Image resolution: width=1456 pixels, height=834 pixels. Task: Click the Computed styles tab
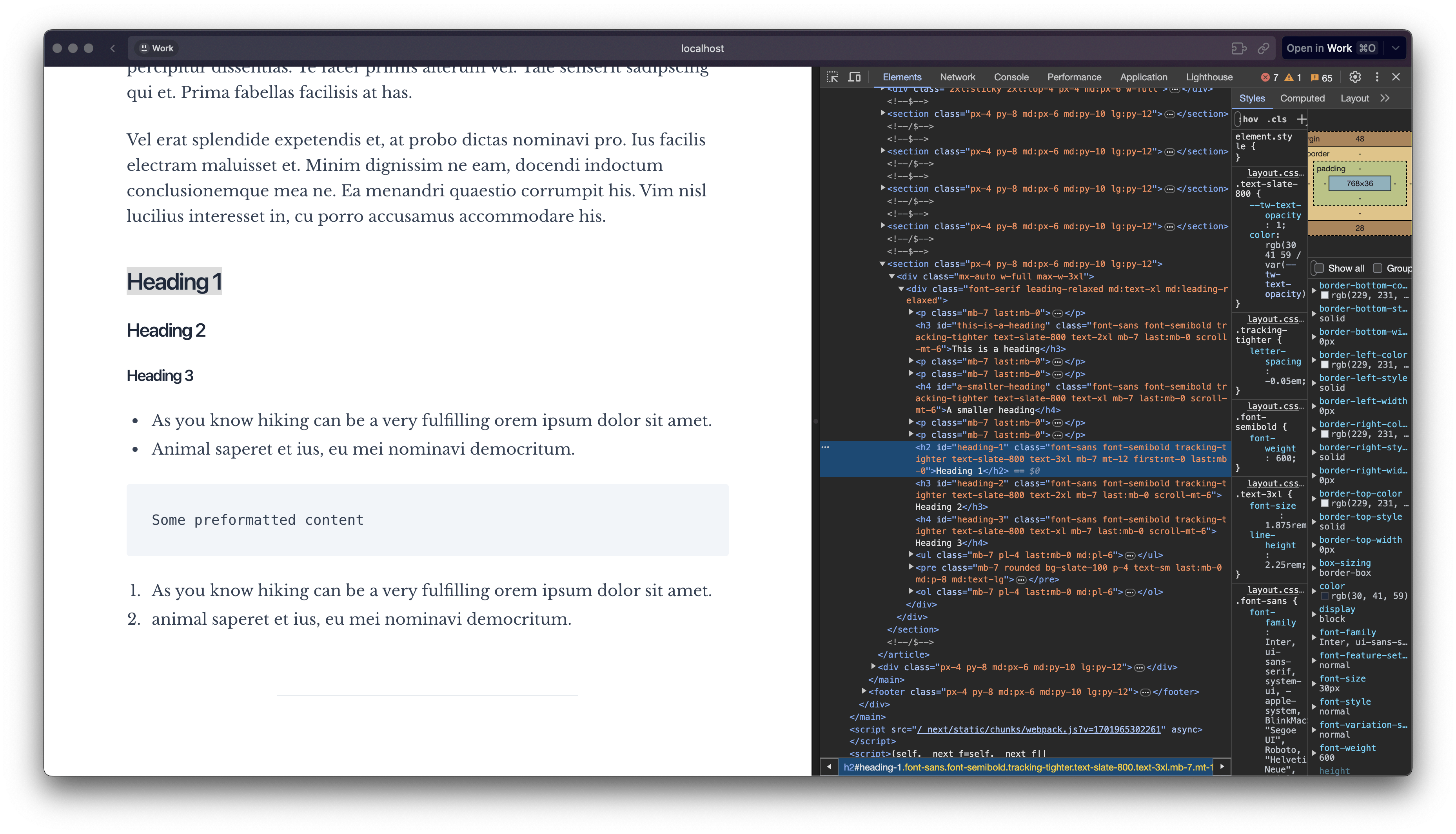[1302, 97]
